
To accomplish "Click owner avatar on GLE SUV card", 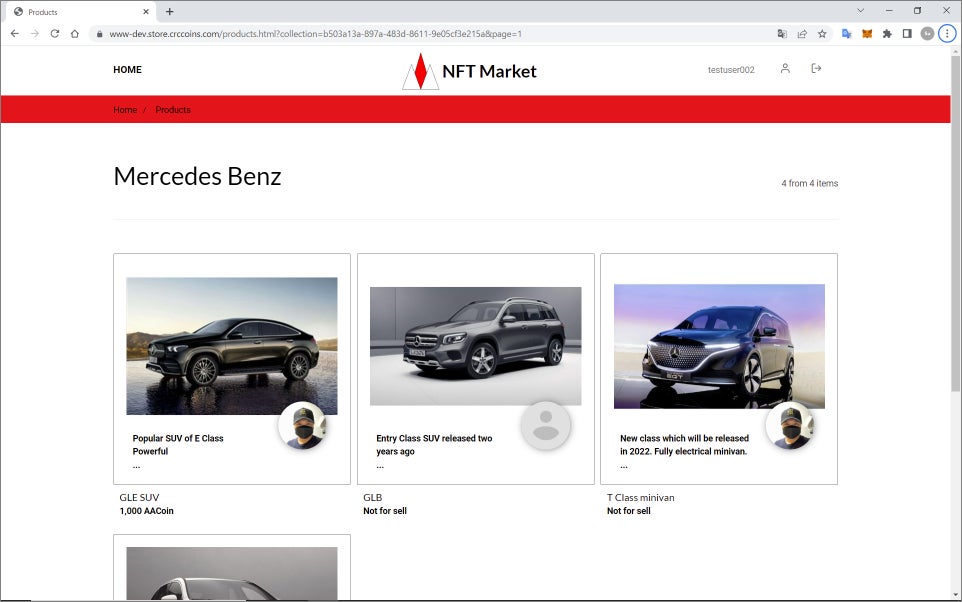I will point(302,425).
